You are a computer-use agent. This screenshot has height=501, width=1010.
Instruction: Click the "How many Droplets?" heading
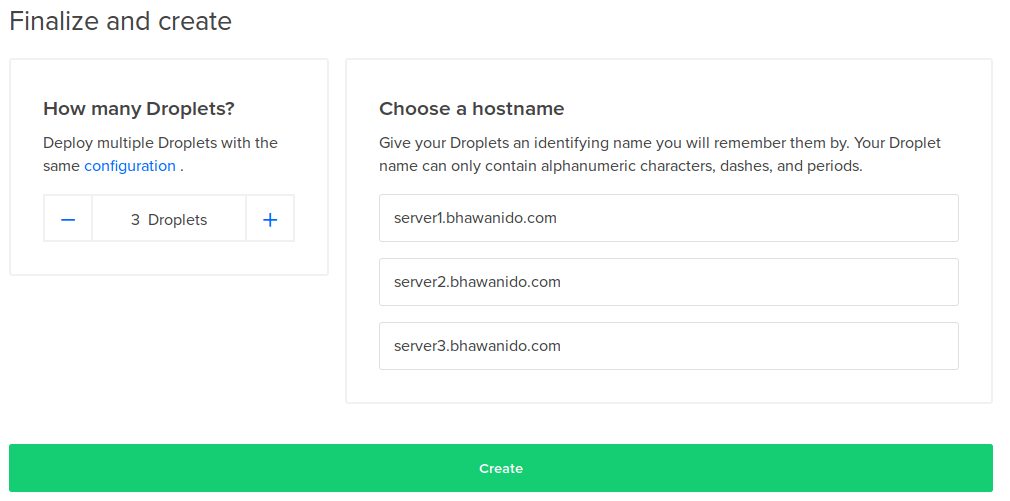(146, 109)
